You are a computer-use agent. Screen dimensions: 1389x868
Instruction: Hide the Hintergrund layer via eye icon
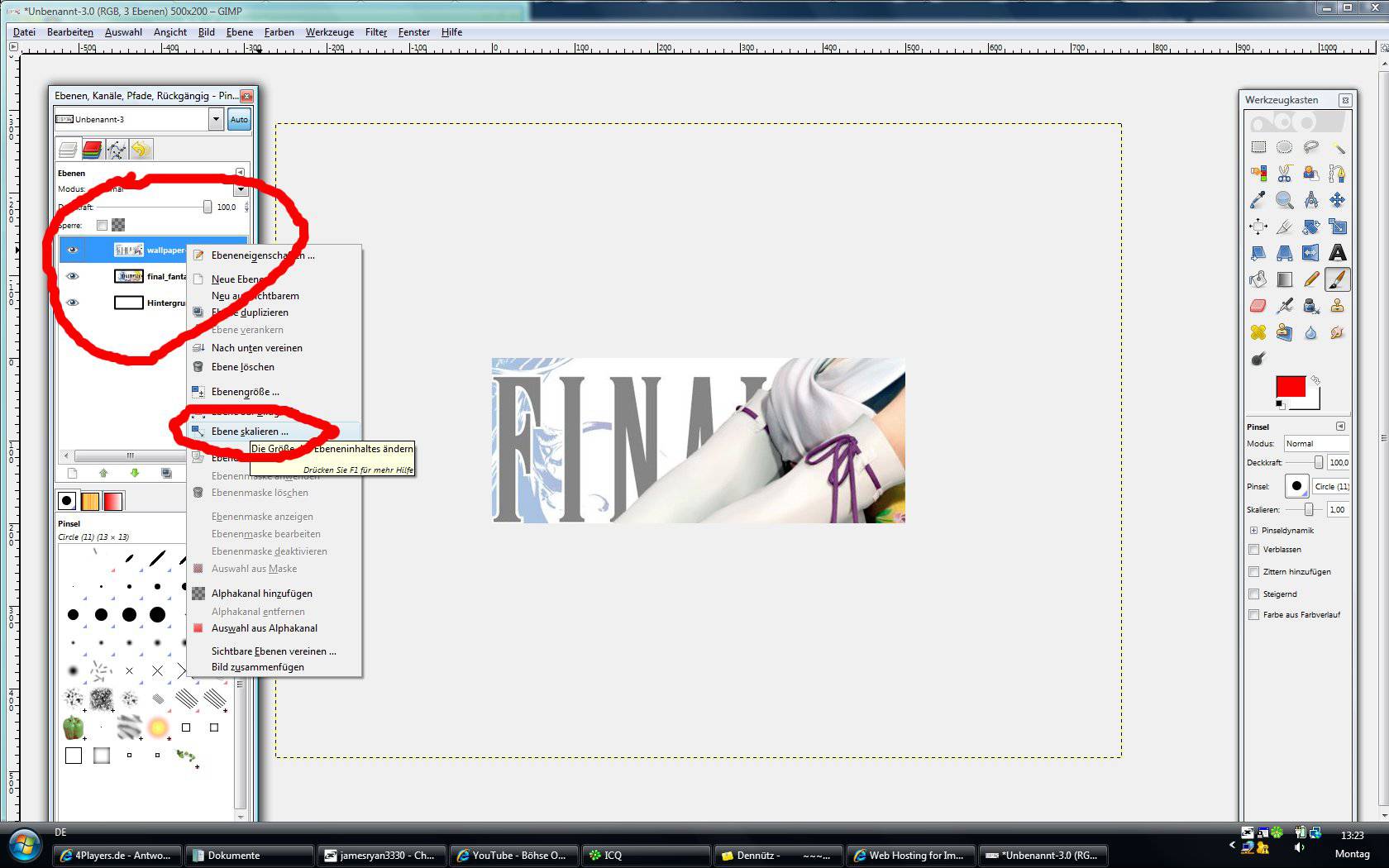[x=73, y=303]
